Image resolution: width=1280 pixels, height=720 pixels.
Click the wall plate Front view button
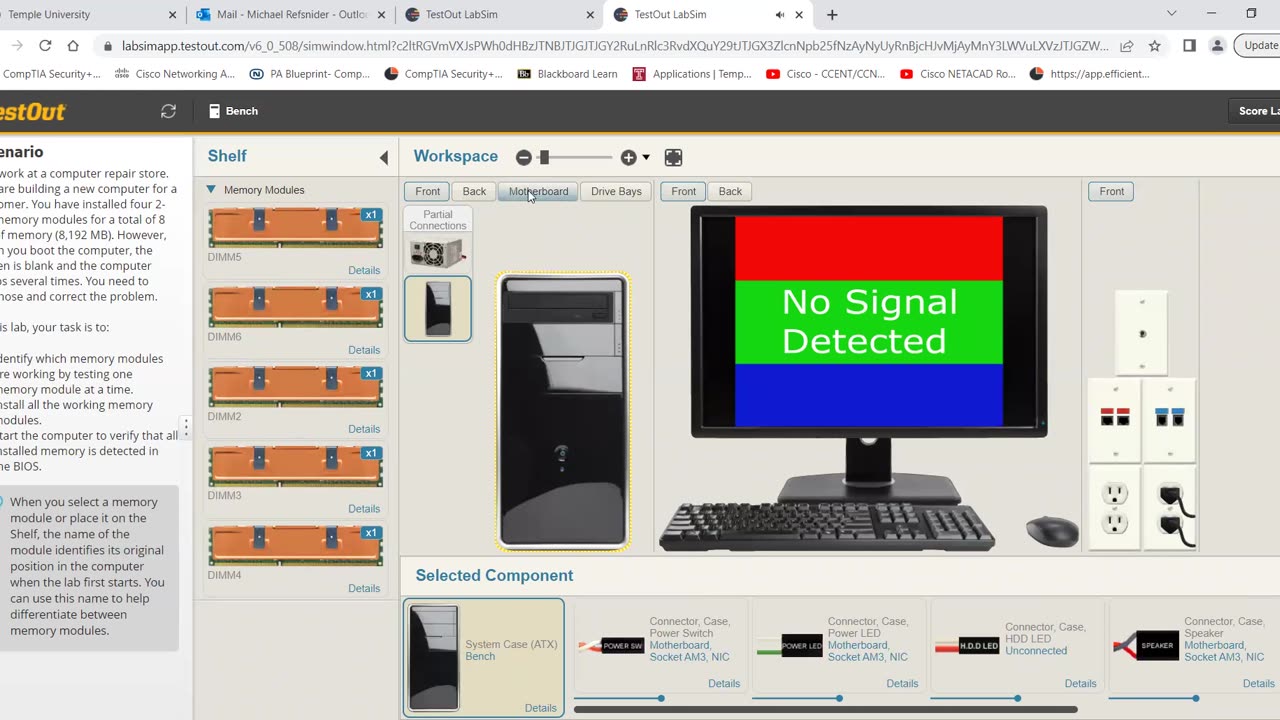[1111, 191]
